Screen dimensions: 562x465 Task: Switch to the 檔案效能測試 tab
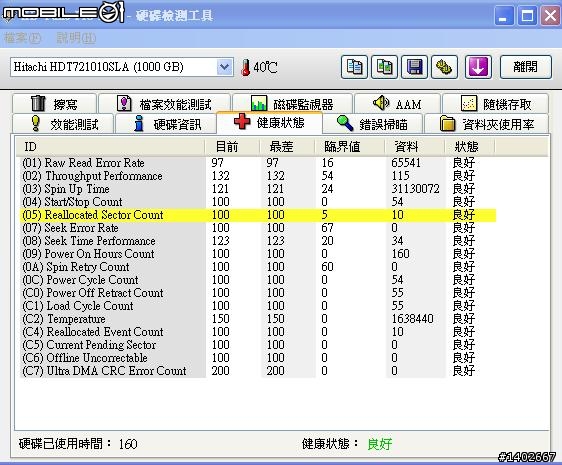165,104
